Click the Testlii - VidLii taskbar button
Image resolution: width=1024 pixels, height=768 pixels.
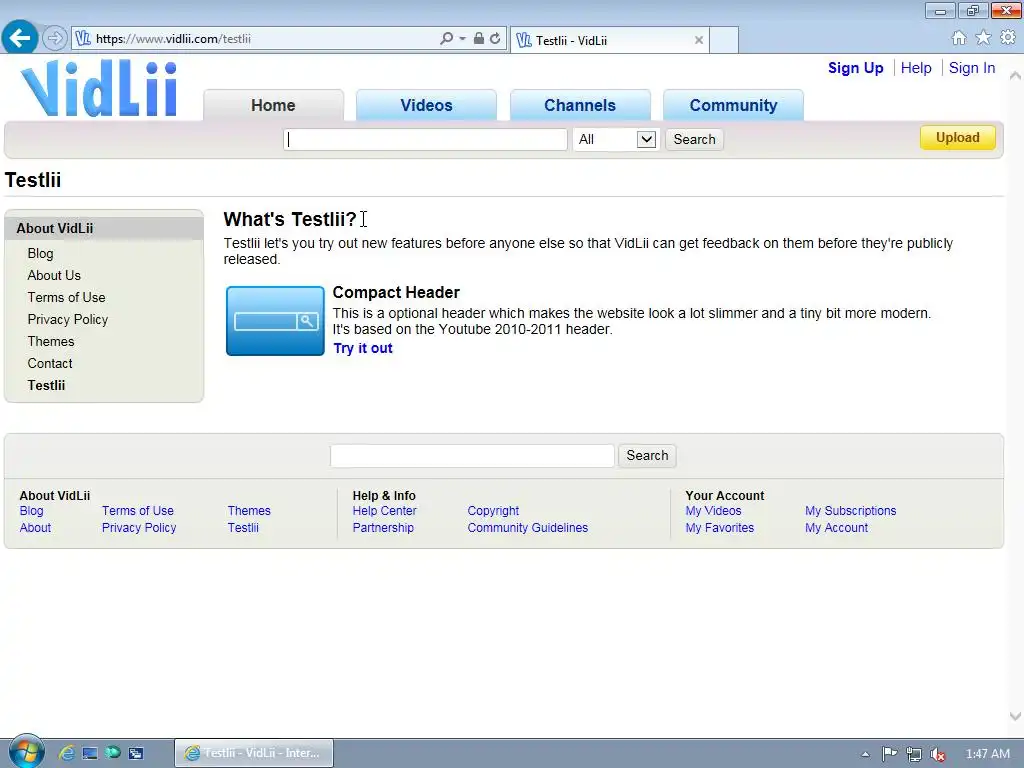[254, 753]
